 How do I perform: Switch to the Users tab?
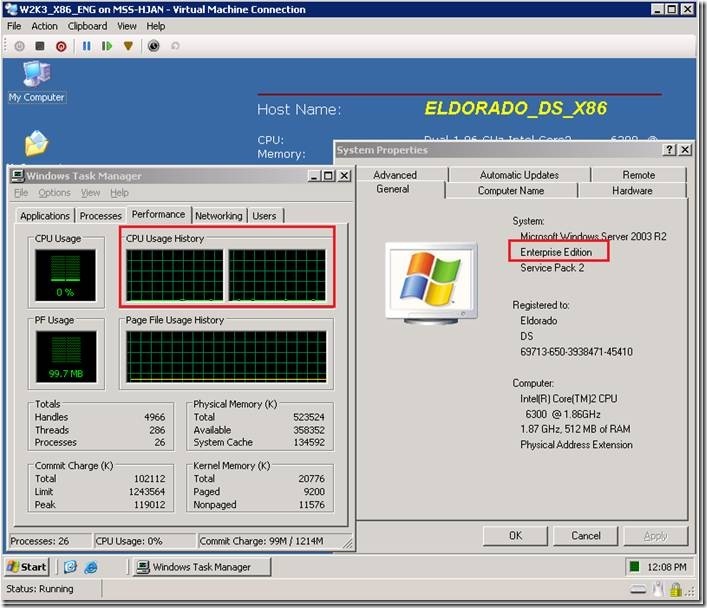pos(264,216)
